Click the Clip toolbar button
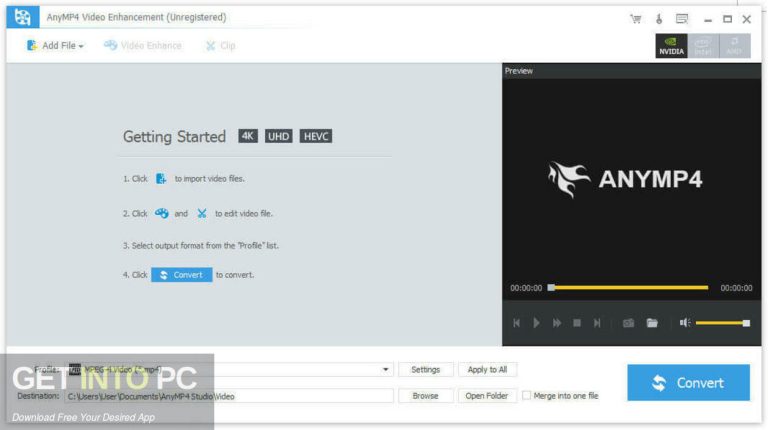This screenshot has height=430, width=768. point(220,46)
